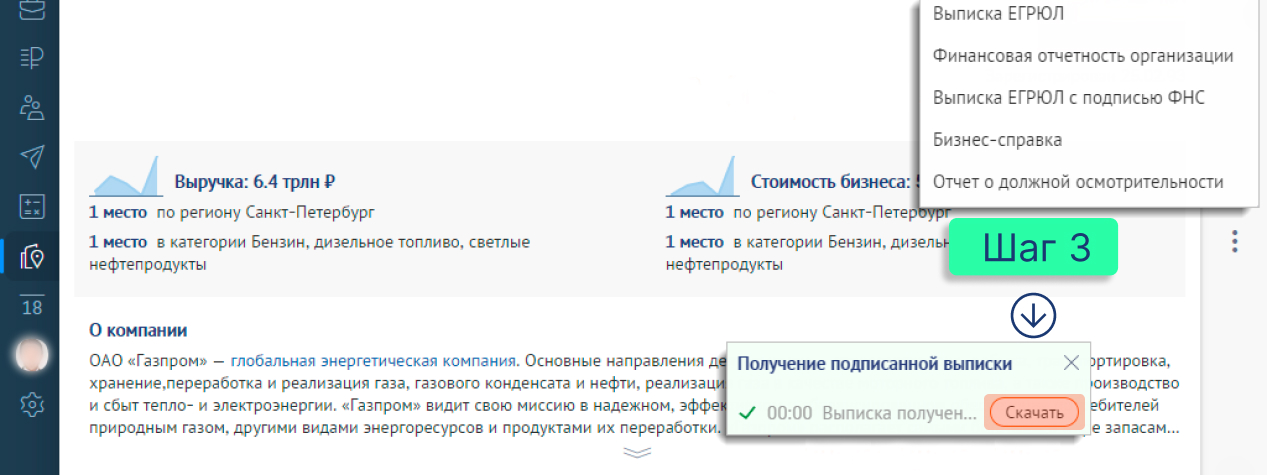Open the three-dot more options menu
The width and height of the screenshot is (1267, 475).
(x=1235, y=241)
